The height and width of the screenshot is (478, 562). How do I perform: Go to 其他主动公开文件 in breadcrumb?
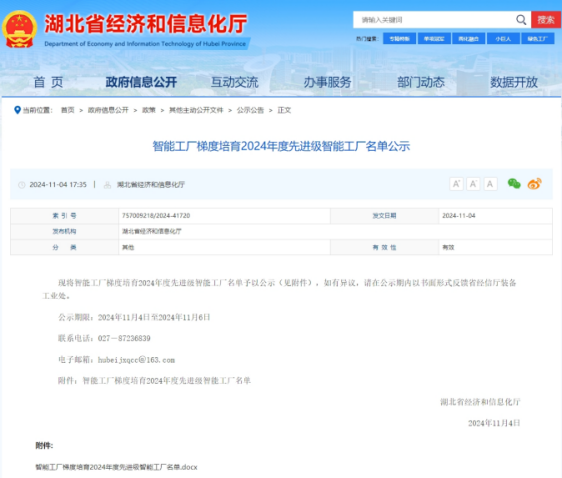[x=196, y=110]
